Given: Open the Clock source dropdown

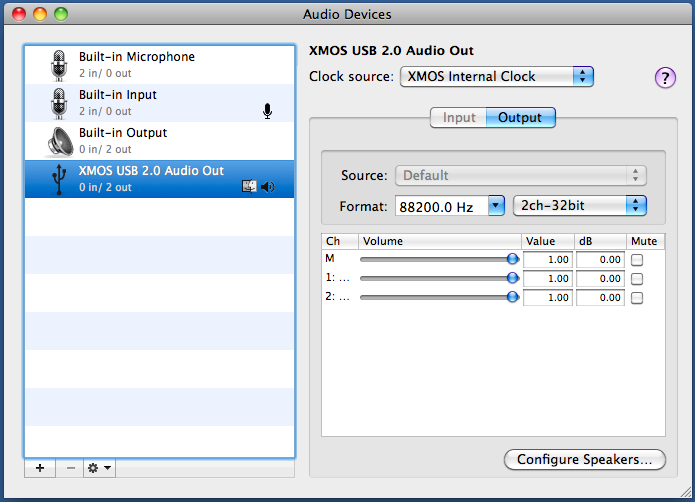Looking at the screenshot, I should 496,77.
